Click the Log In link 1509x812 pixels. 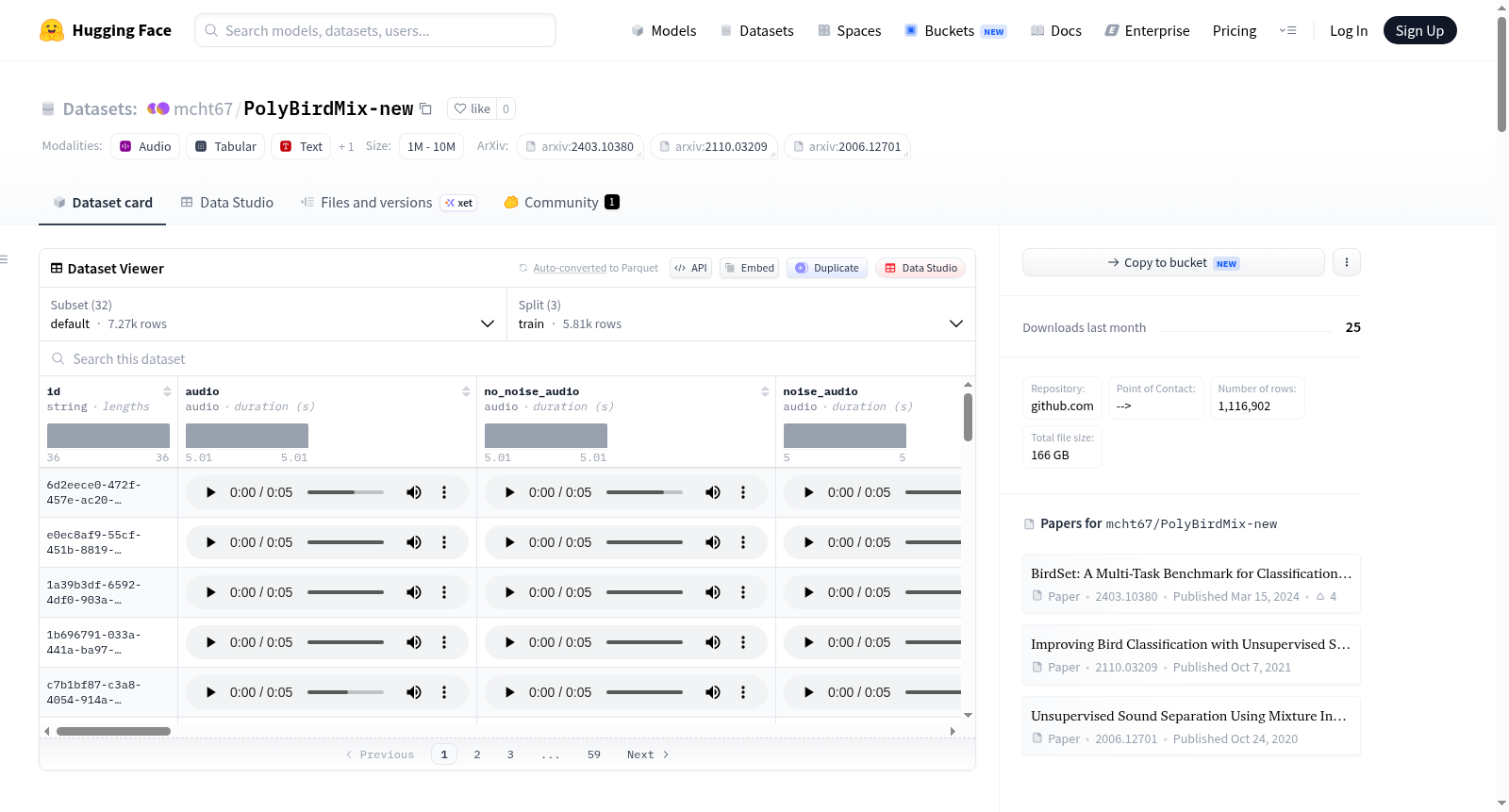click(x=1349, y=30)
